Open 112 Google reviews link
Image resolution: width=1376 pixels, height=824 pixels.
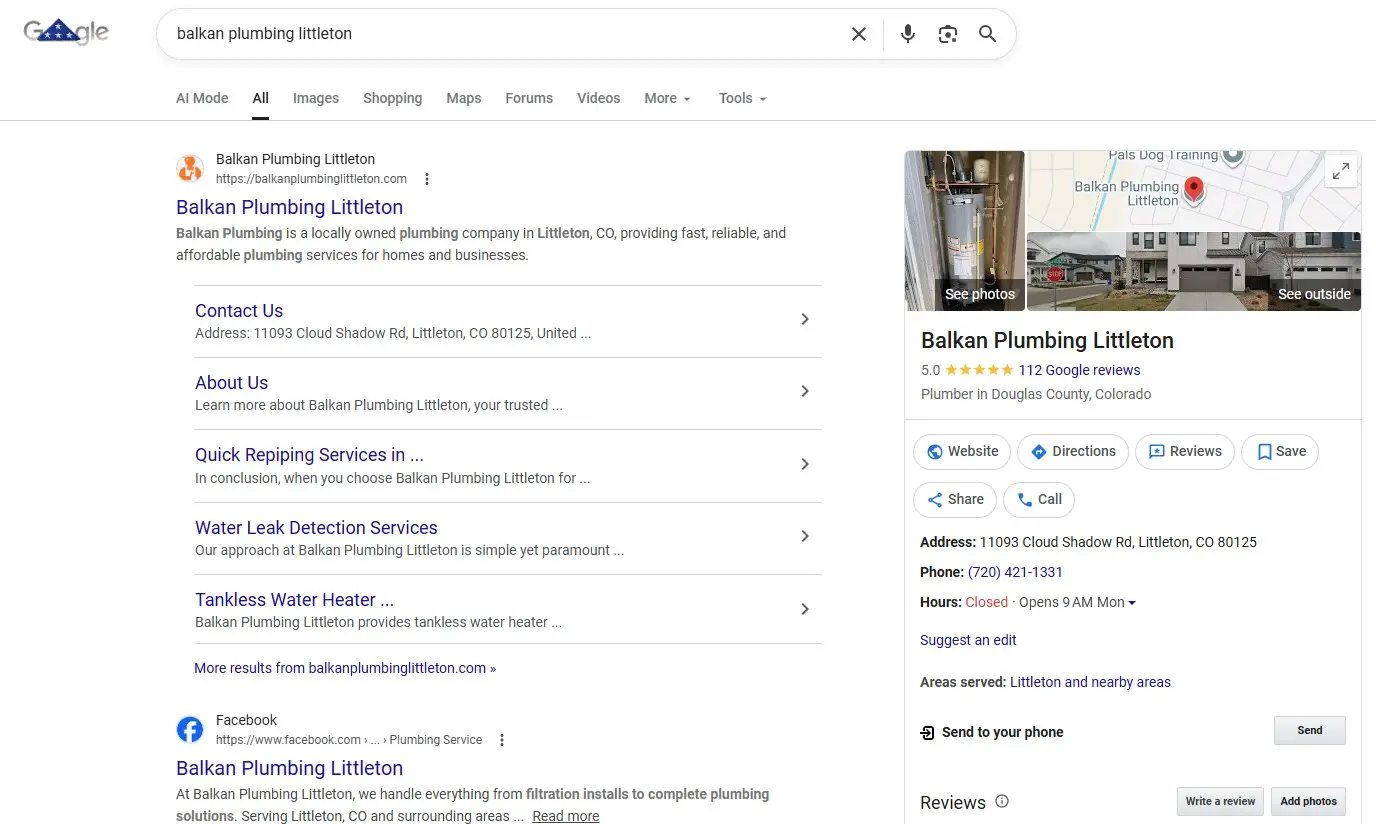pos(1079,370)
